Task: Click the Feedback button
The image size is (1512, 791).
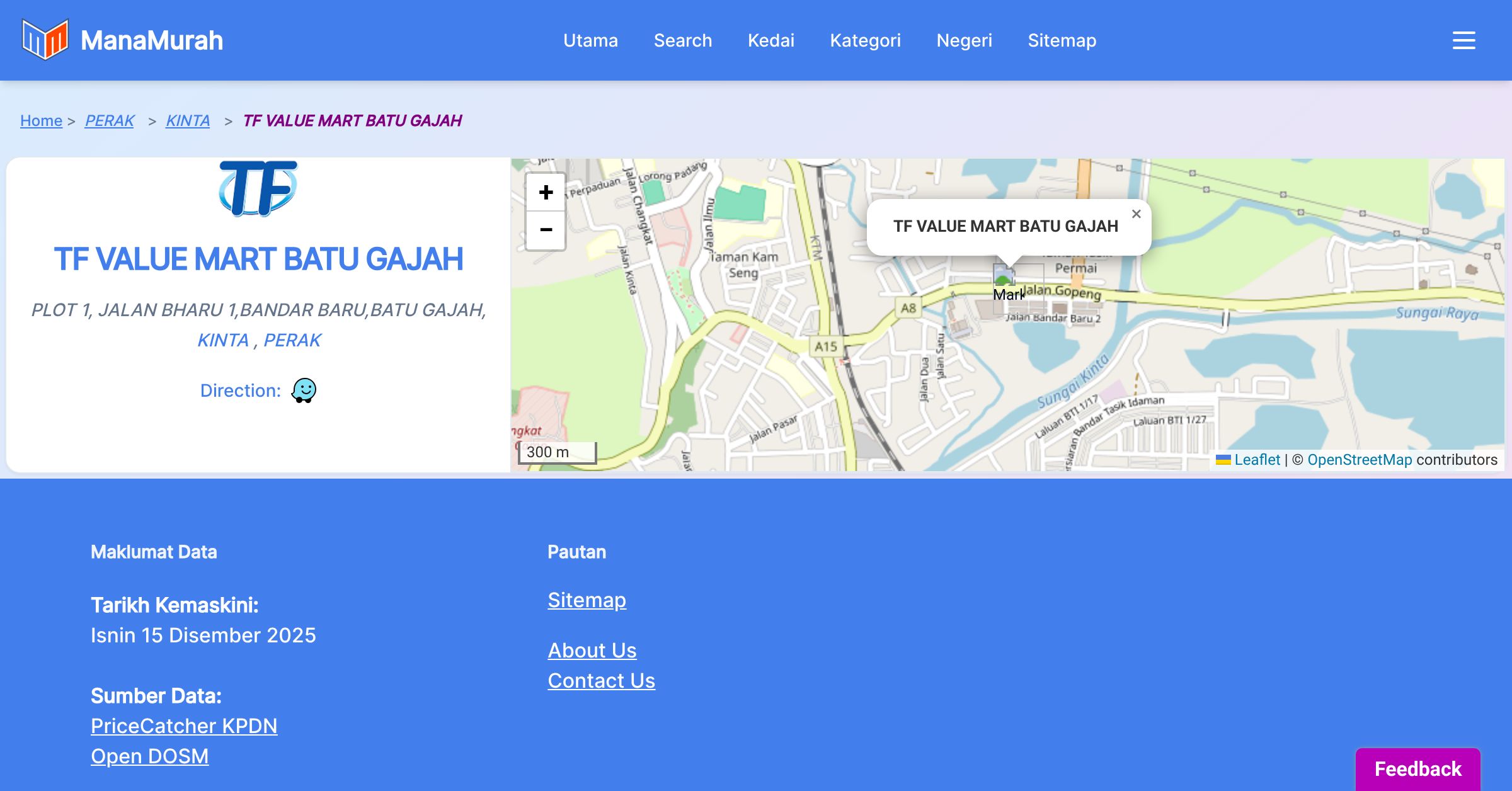Action: tap(1417, 769)
